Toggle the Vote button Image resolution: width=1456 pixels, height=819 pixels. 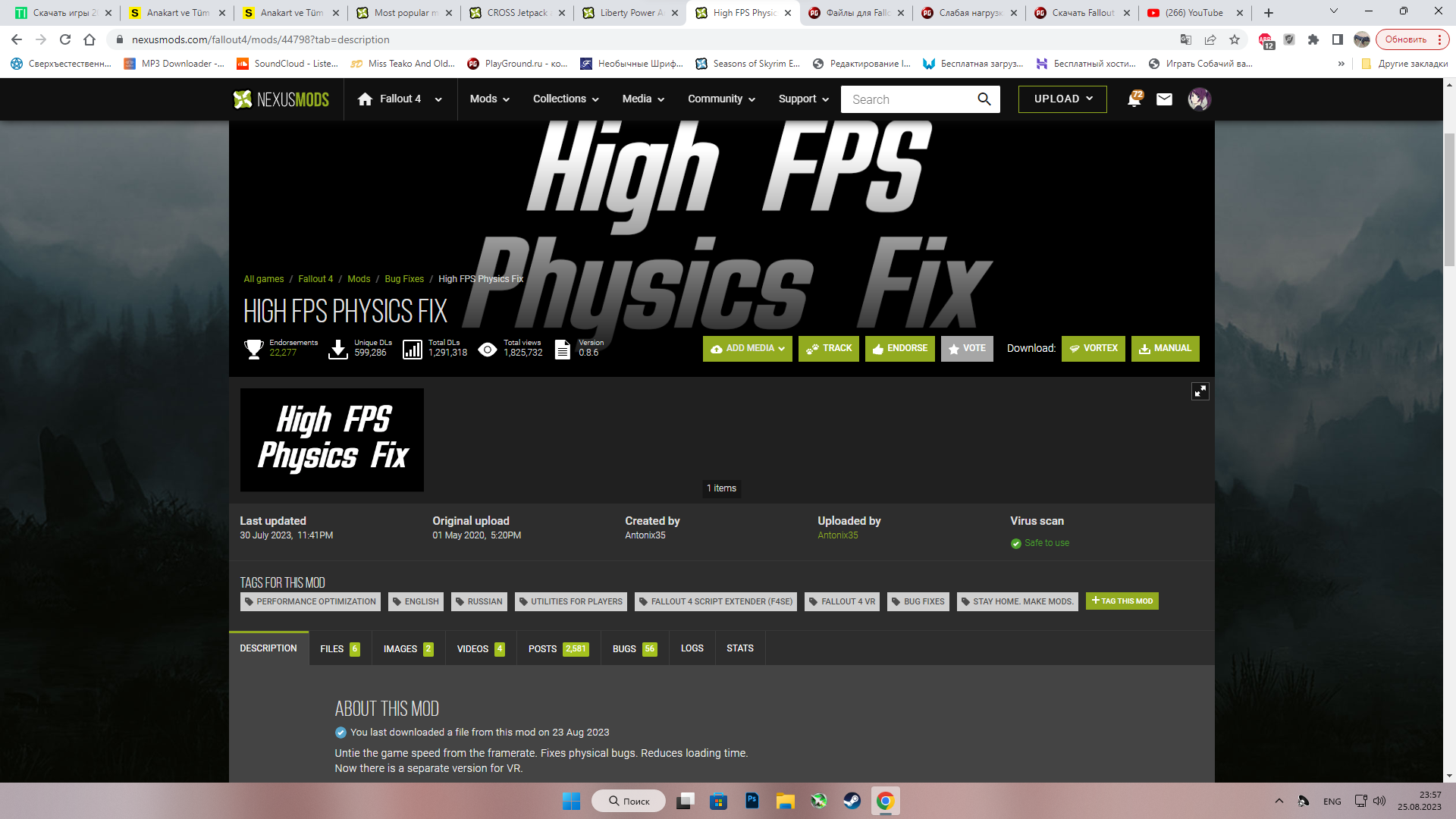[966, 349]
